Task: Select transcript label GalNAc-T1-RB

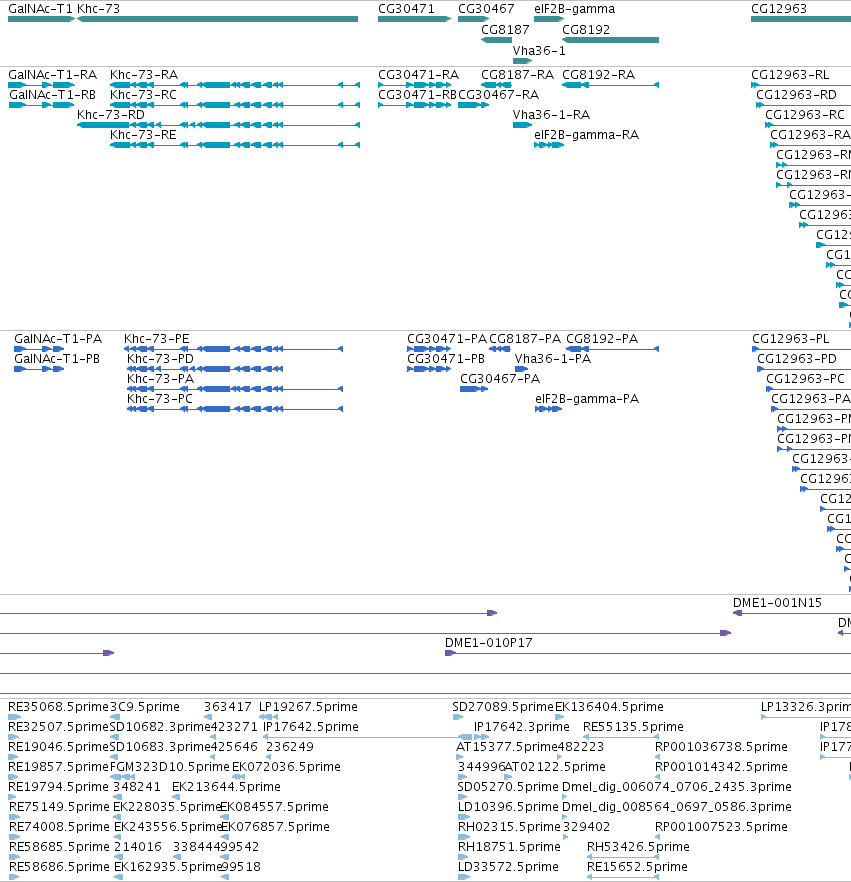Action: pyautogui.click(x=52, y=95)
